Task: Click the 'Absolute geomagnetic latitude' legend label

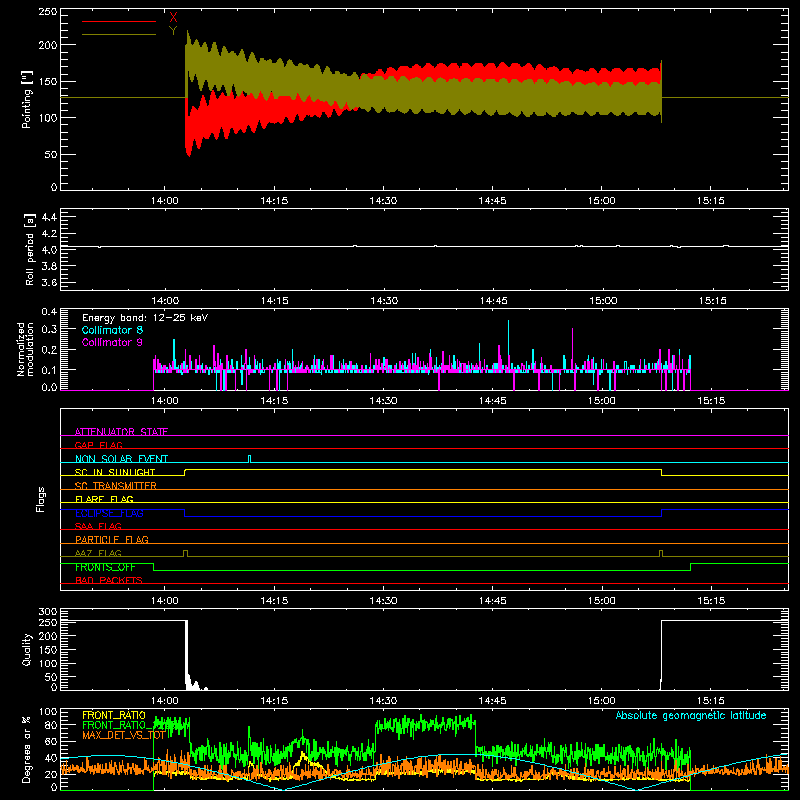Action: pyautogui.click(x=691, y=715)
